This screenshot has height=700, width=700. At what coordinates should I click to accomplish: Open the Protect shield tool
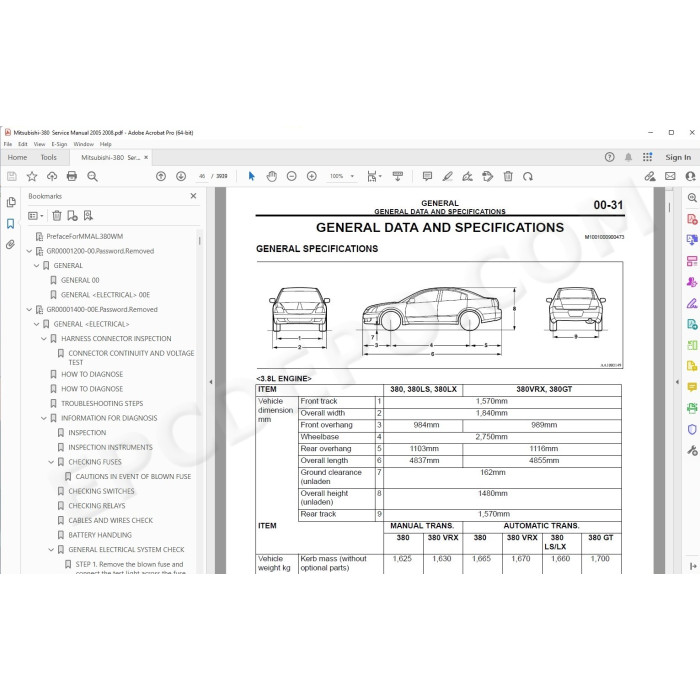click(x=692, y=429)
